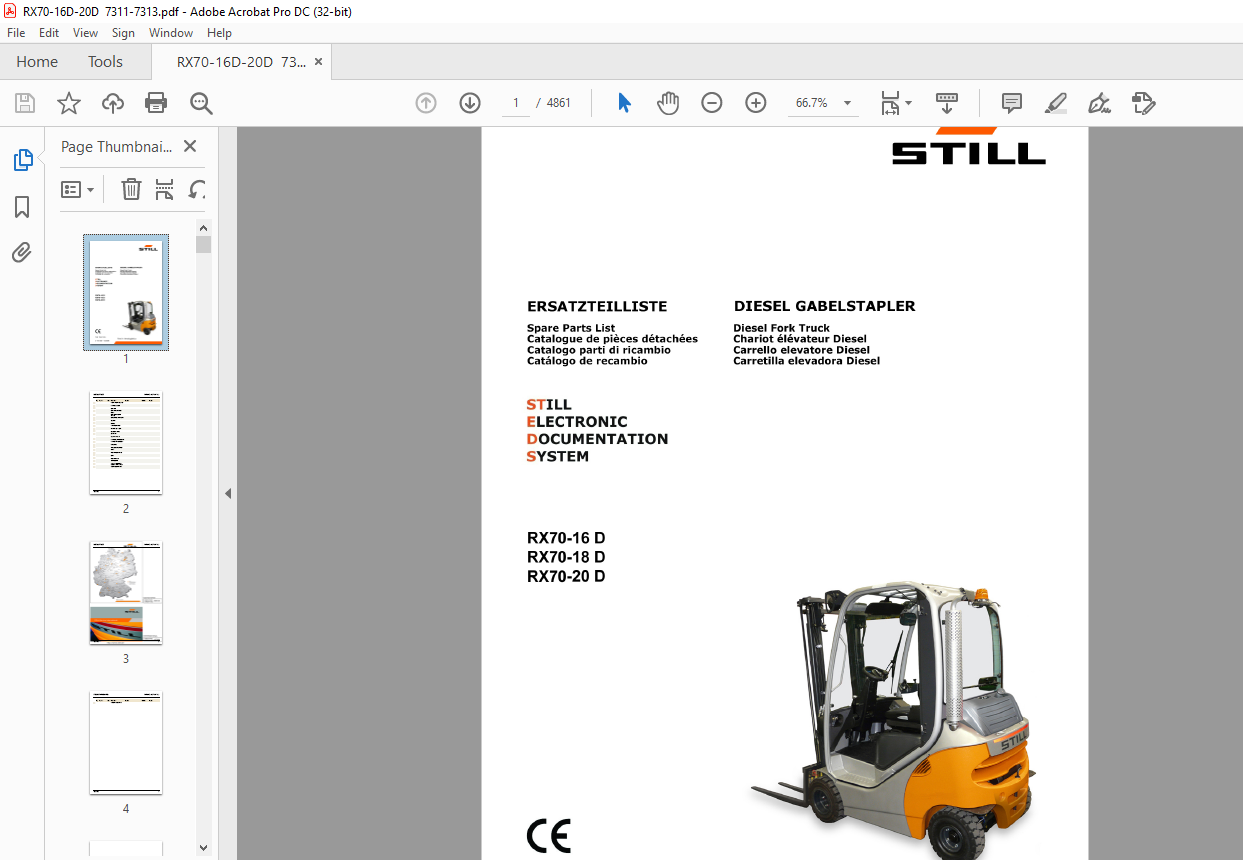Select page 3 thumbnail with map
Image resolution: width=1243 pixels, height=860 pixels.
126,593
